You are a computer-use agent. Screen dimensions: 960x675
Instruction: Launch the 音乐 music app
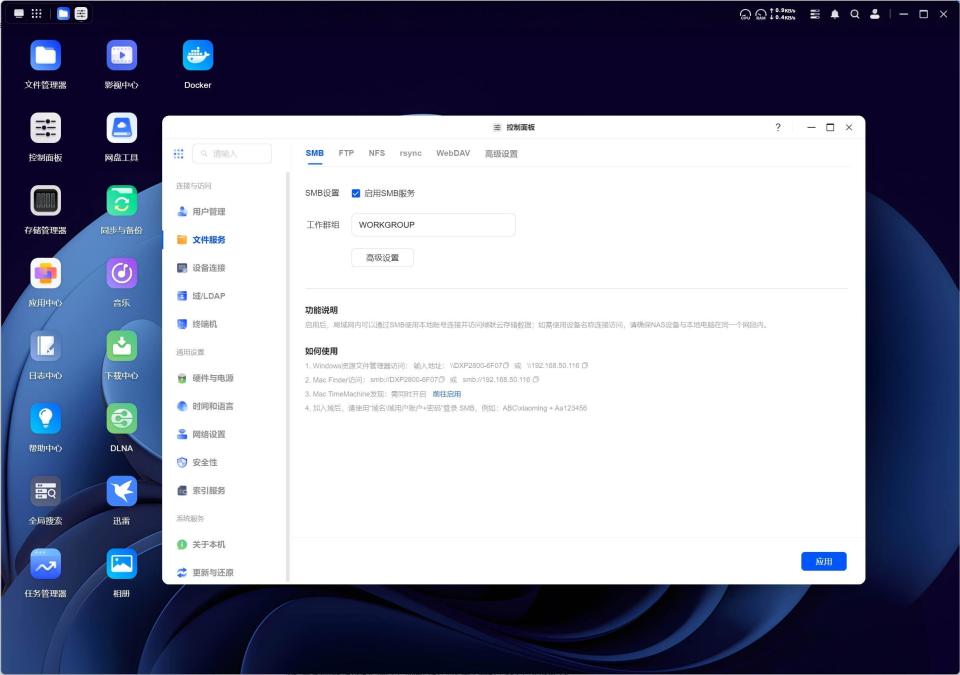coord(121,273)
